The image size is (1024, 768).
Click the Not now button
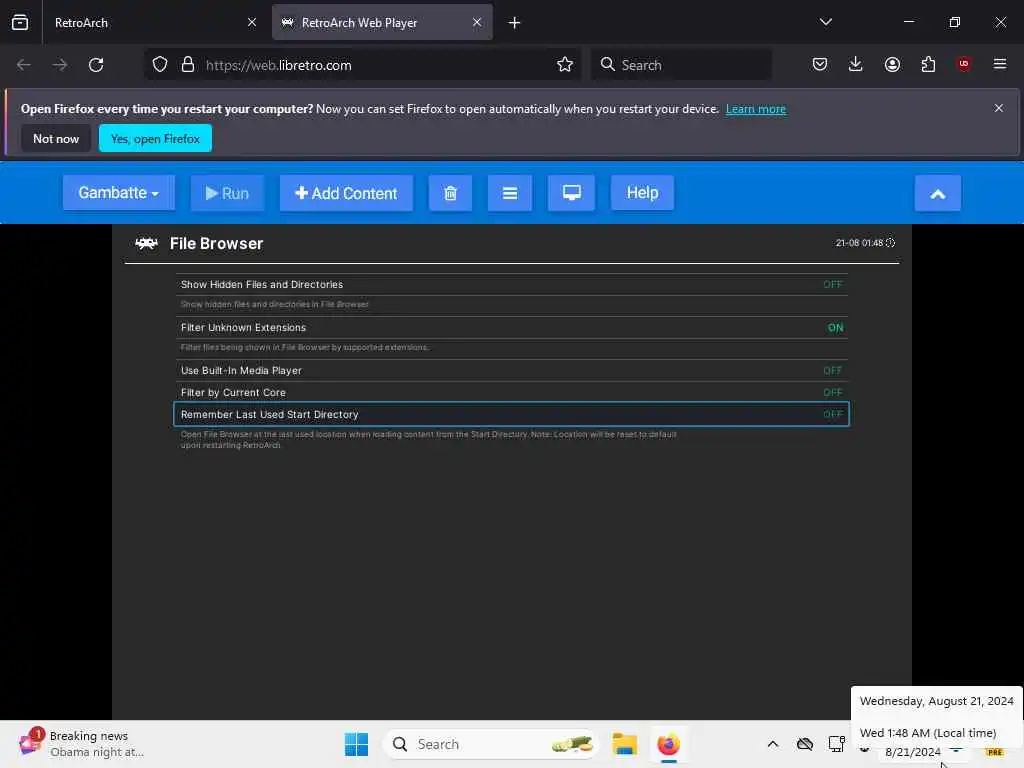coord(56,138)
